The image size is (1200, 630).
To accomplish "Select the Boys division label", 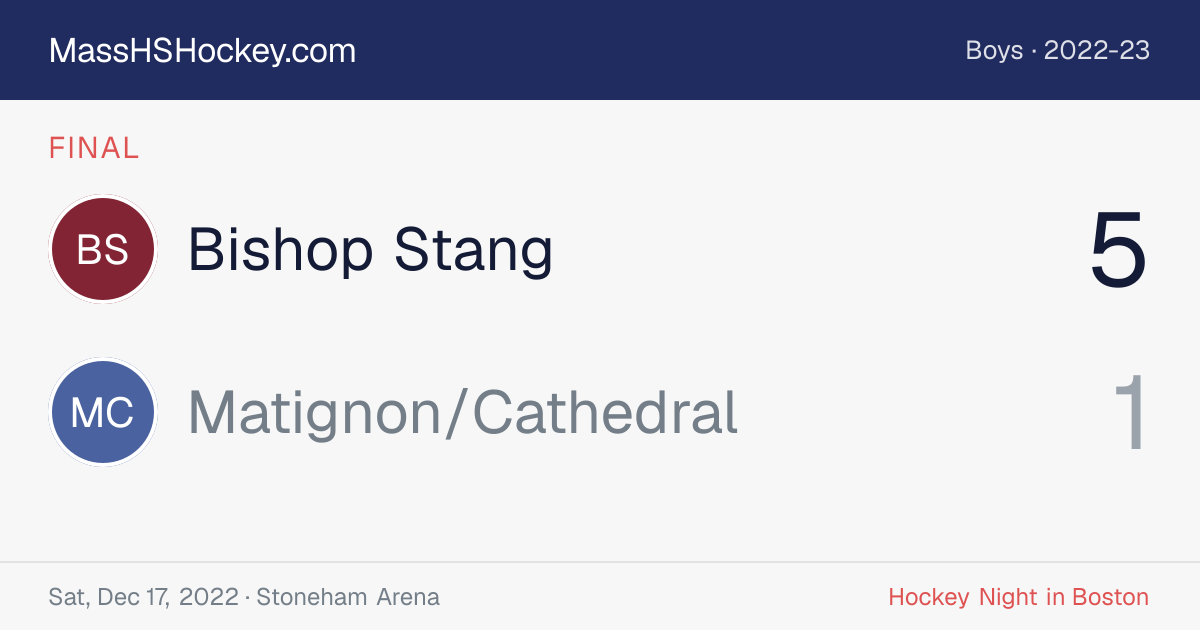I will 994,50.
